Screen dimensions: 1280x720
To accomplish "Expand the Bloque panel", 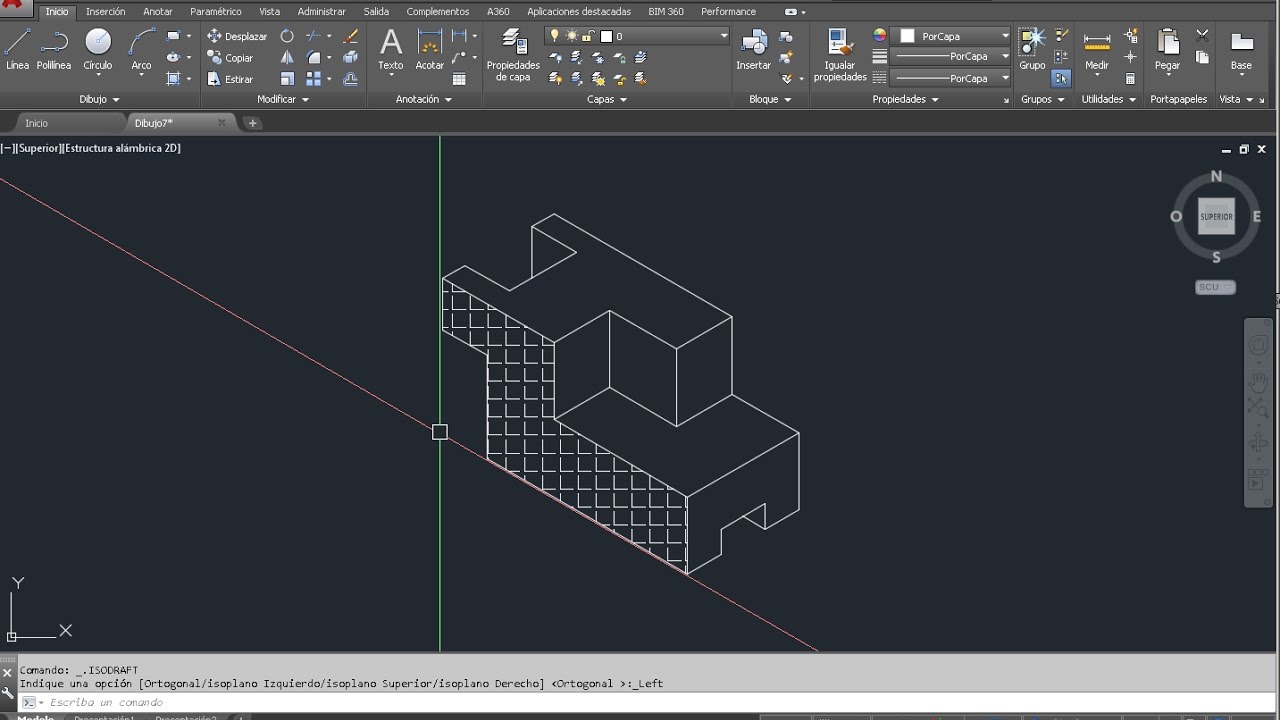I will (770, 99).
